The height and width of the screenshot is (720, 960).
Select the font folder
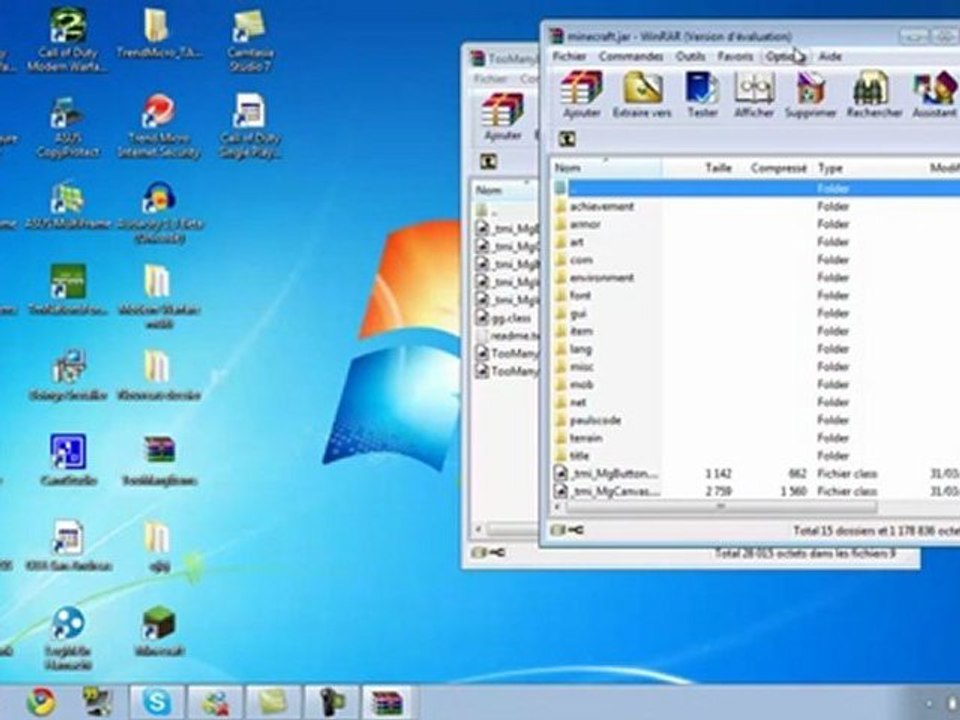[x=580, y=295]
